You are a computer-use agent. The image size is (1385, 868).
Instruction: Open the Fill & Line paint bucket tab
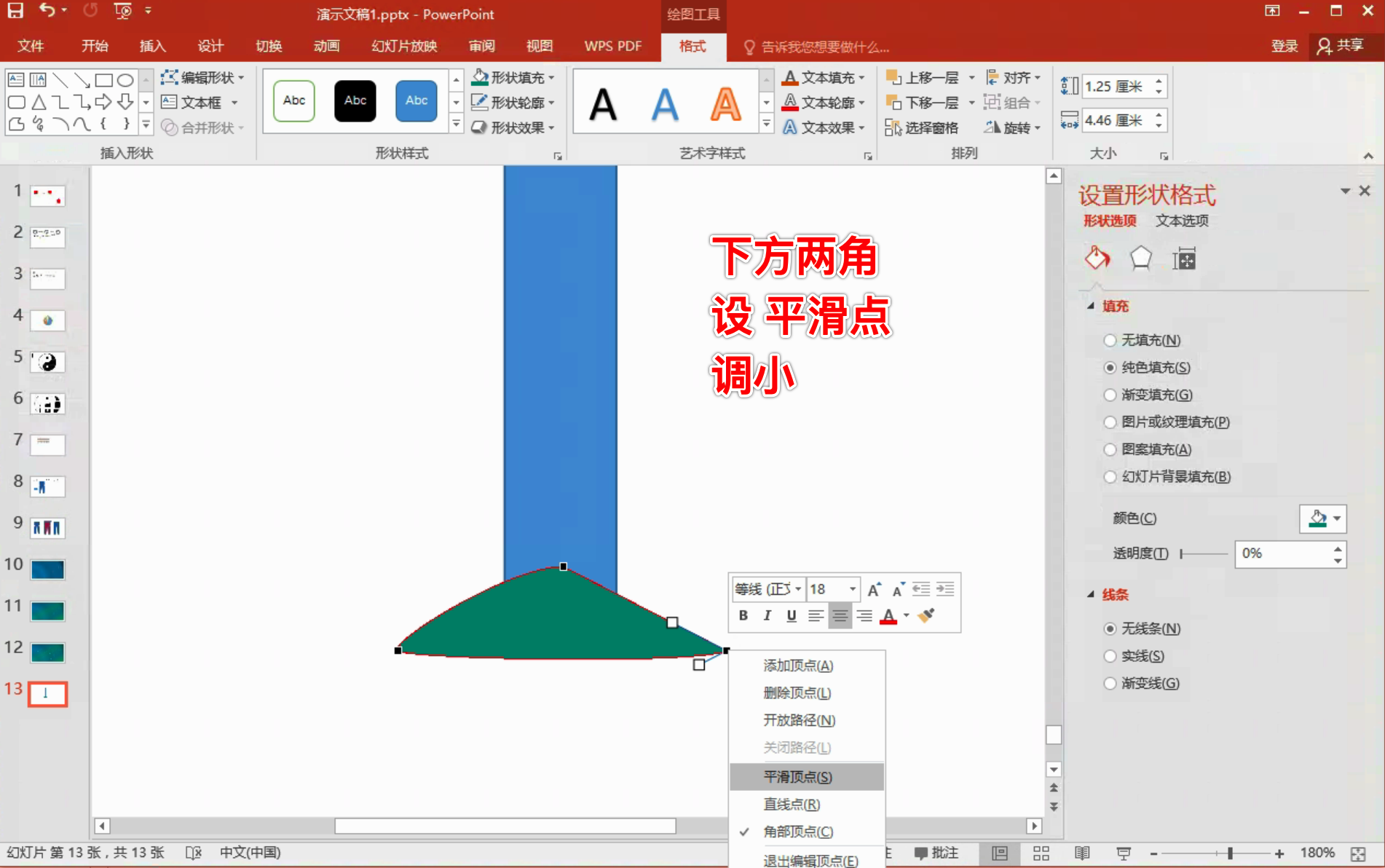(x=1097, y=258)
